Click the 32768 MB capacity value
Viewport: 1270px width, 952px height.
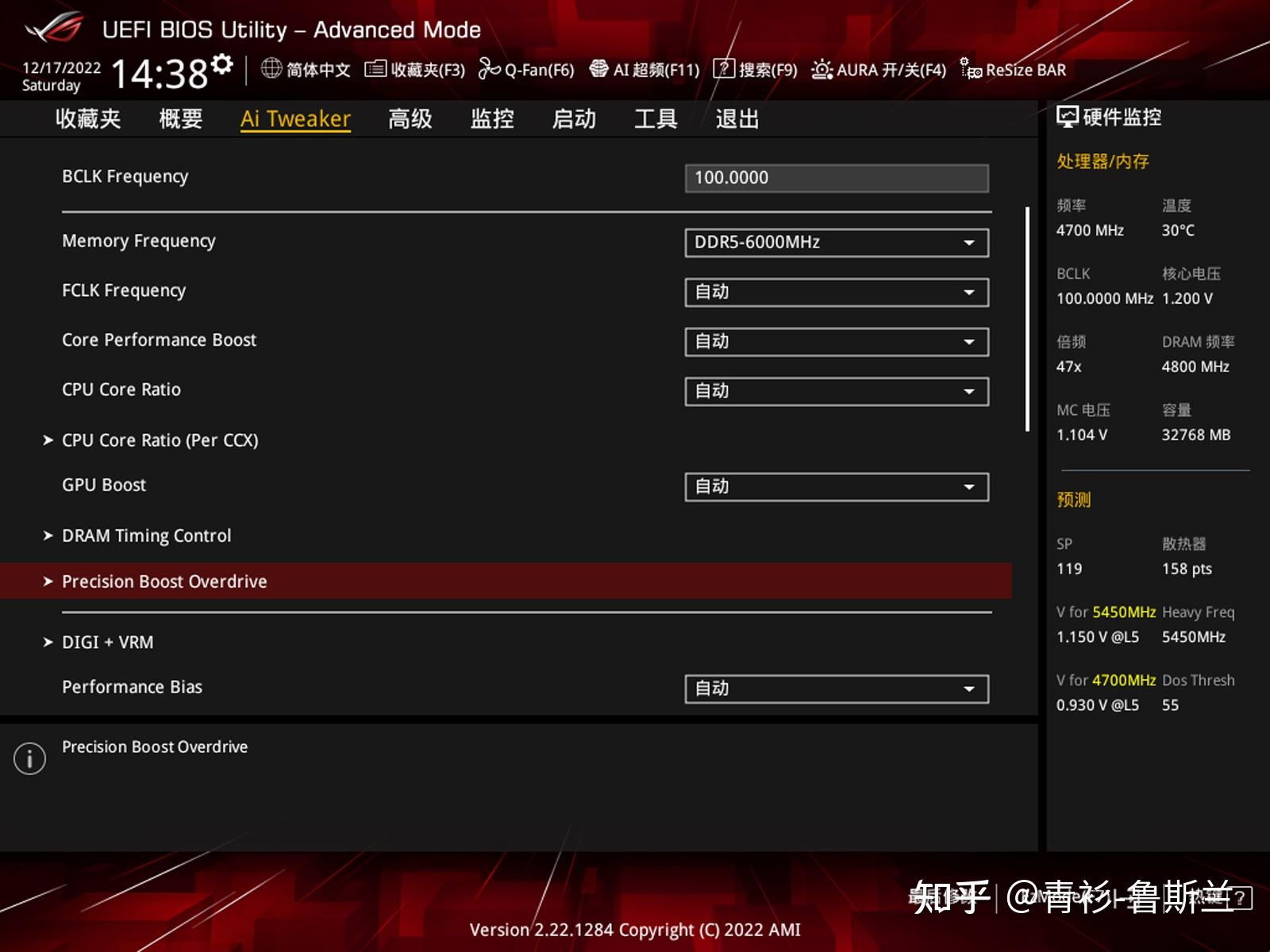coord(1196,435)
